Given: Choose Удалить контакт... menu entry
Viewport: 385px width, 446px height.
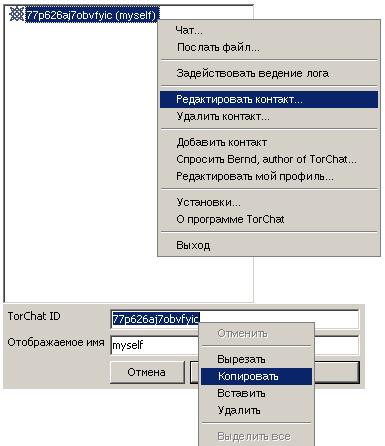Looking at the screenshot, I should pos(269,116).
